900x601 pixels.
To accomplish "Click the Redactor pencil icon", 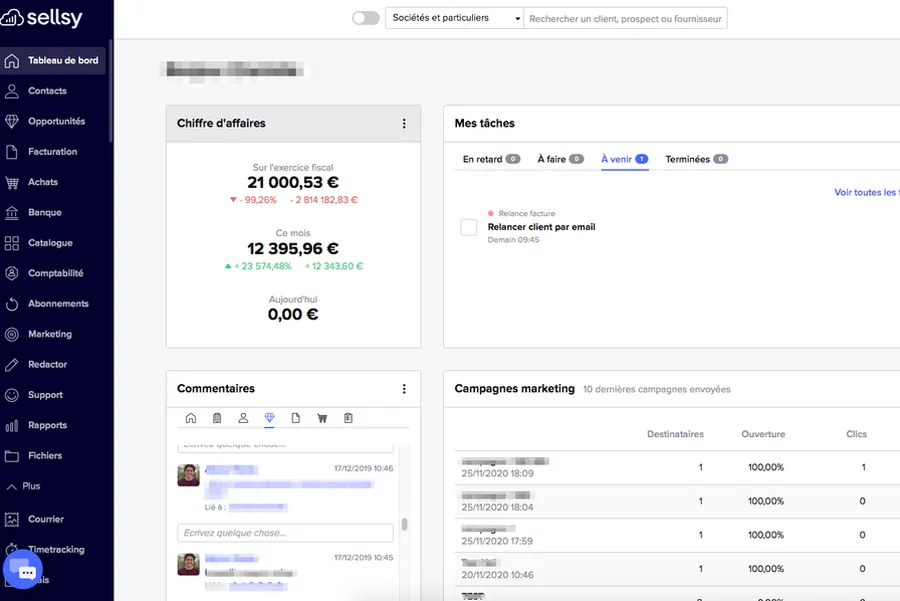I will coord(11,365).
